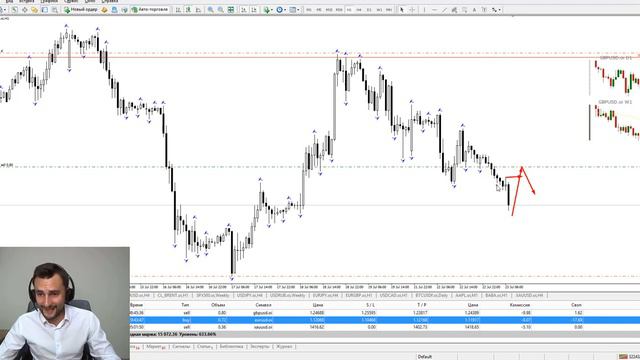Toggle the Terminal panel icon
This screenshot has width=640, height=360.
click(44, 10)
